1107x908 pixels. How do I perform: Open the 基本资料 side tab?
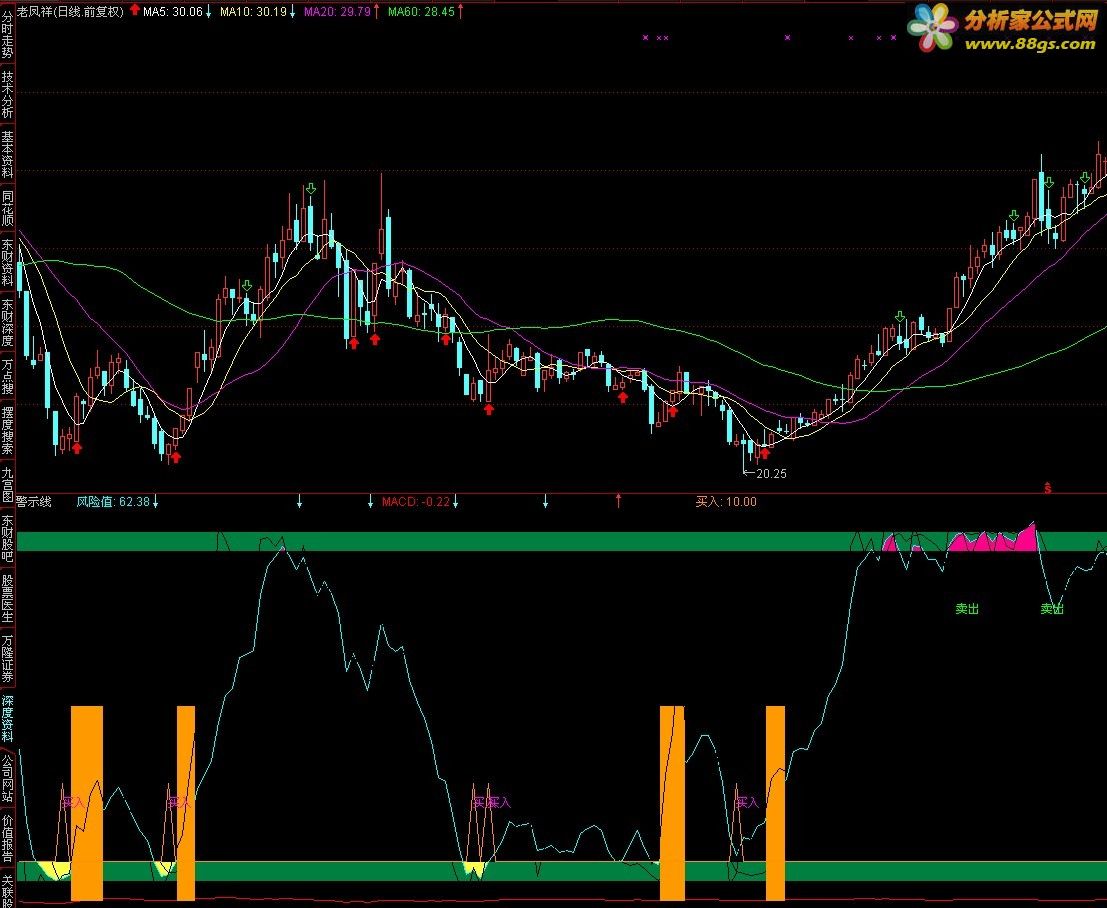pos(8,155)
